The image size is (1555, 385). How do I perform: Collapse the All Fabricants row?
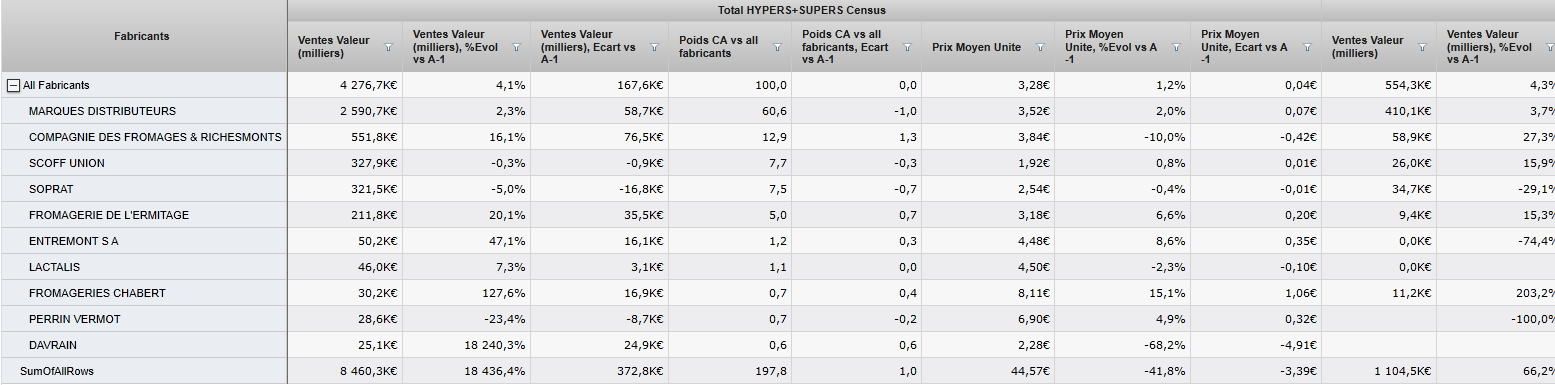(14, 86)
